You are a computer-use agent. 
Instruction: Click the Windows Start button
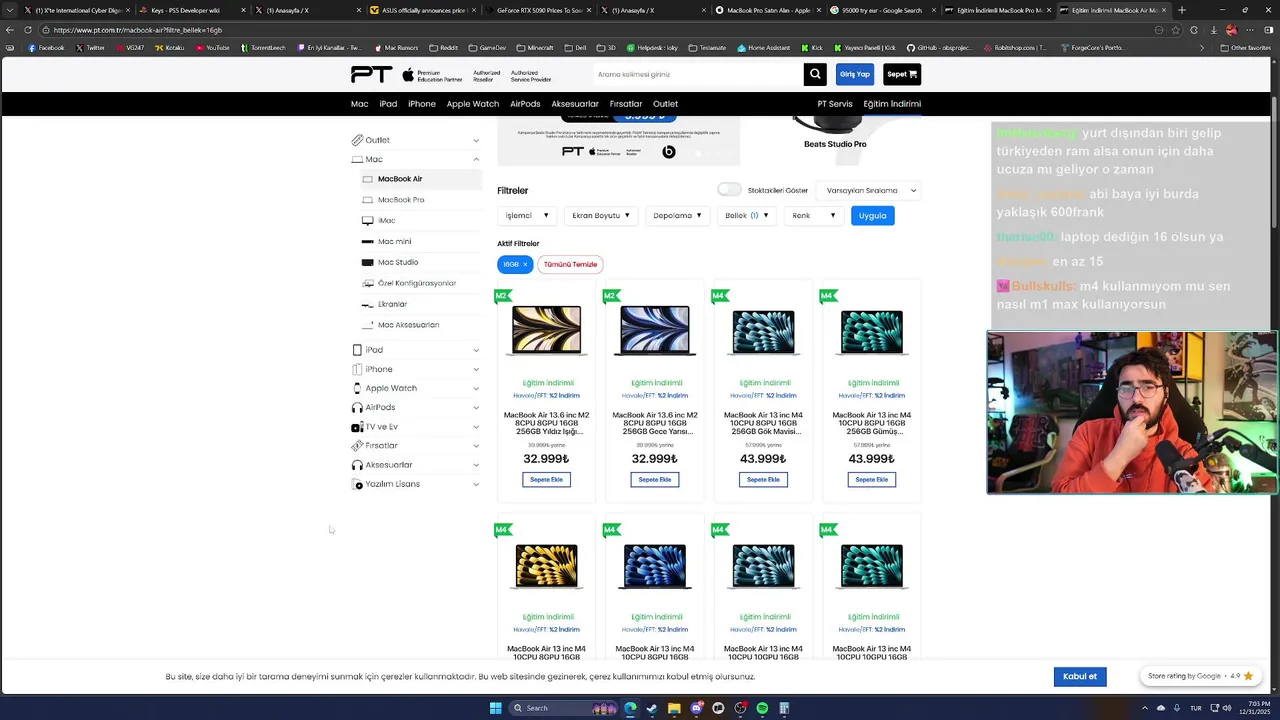(x=495, y=708)
